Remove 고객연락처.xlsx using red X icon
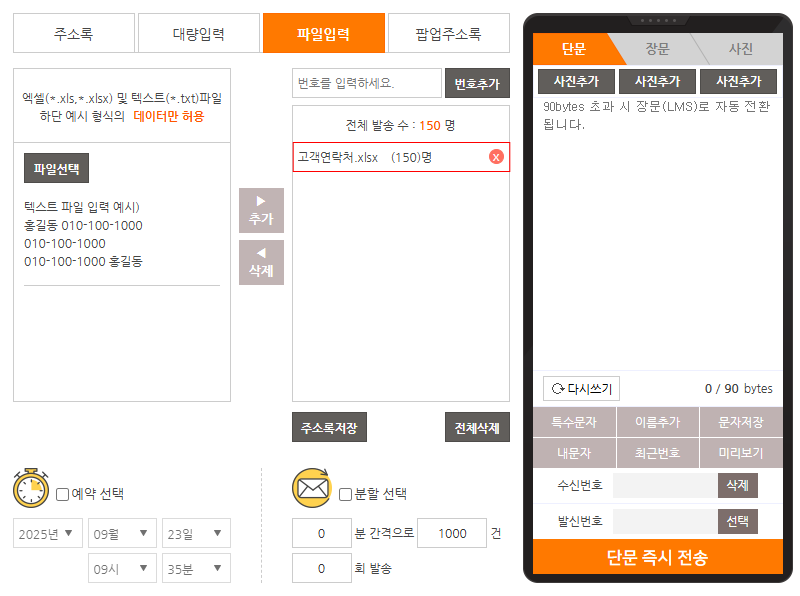 (x=496, y=157)
